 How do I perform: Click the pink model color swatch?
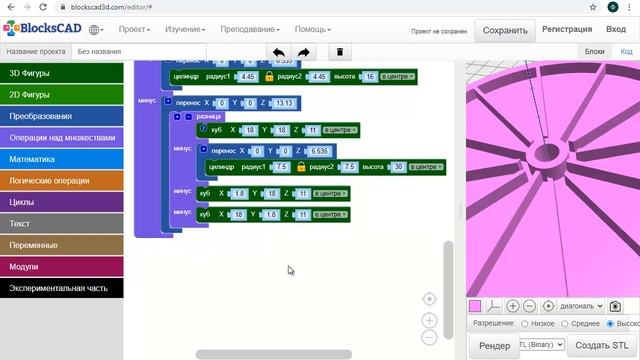click(x=475, y=306)
